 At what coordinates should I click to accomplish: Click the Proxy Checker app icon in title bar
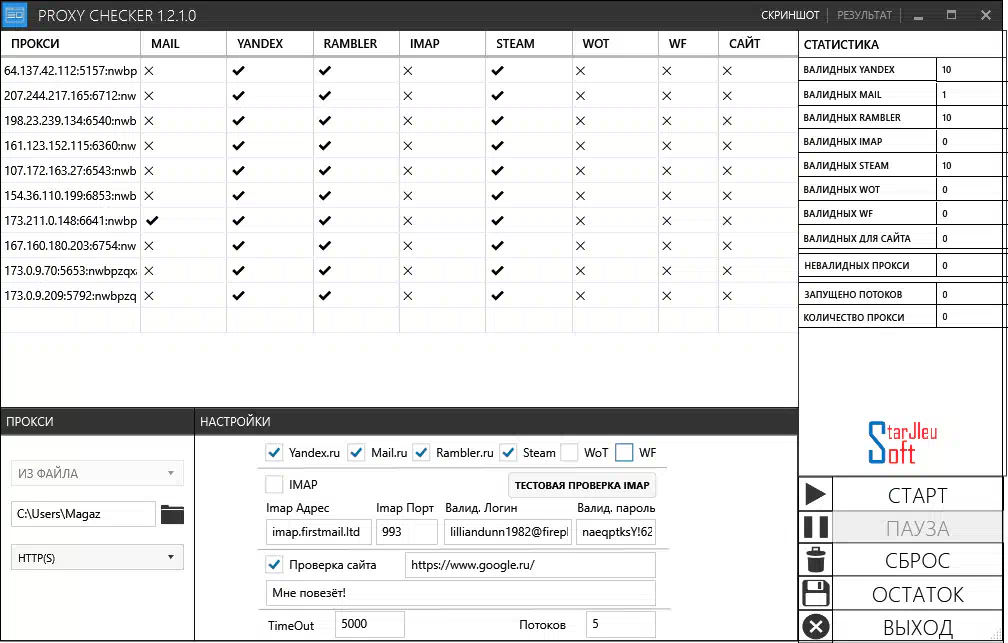click(x=14, y=15)
